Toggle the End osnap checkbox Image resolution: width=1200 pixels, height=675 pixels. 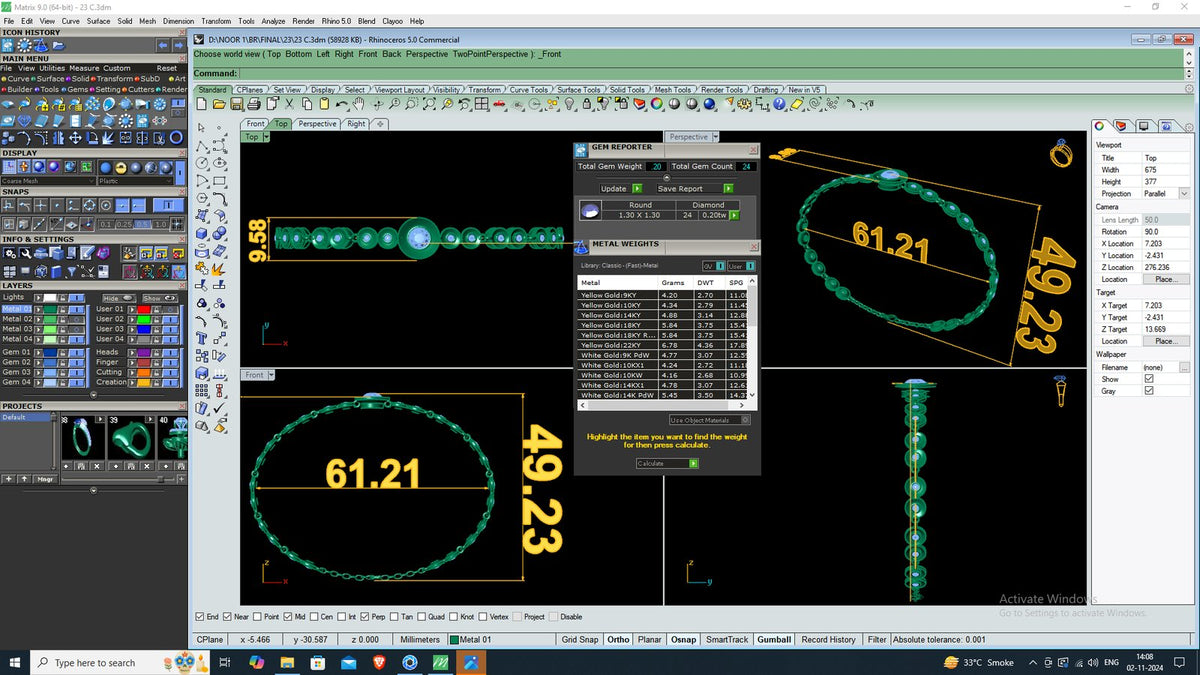click(200, 617)
